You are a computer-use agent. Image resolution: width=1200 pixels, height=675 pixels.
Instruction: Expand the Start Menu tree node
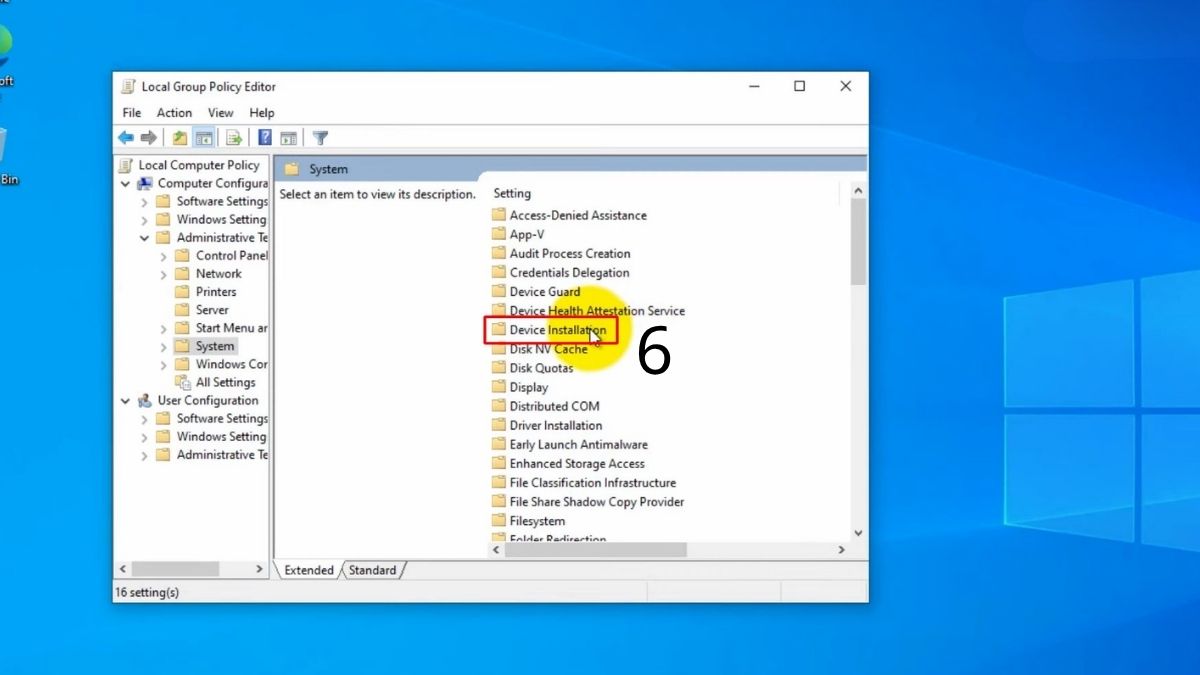pos(164,328)
